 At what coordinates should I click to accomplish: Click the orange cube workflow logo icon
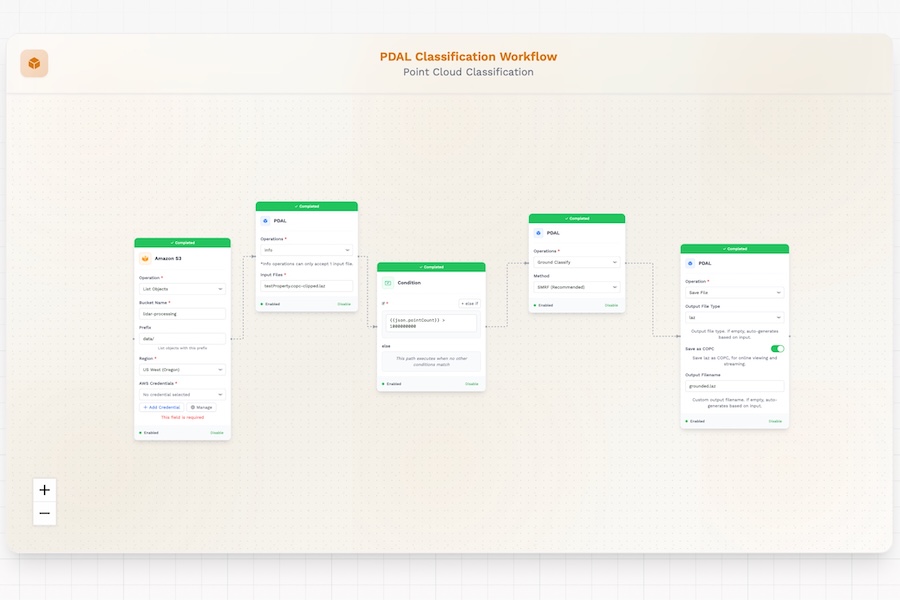tap(34, 64)
